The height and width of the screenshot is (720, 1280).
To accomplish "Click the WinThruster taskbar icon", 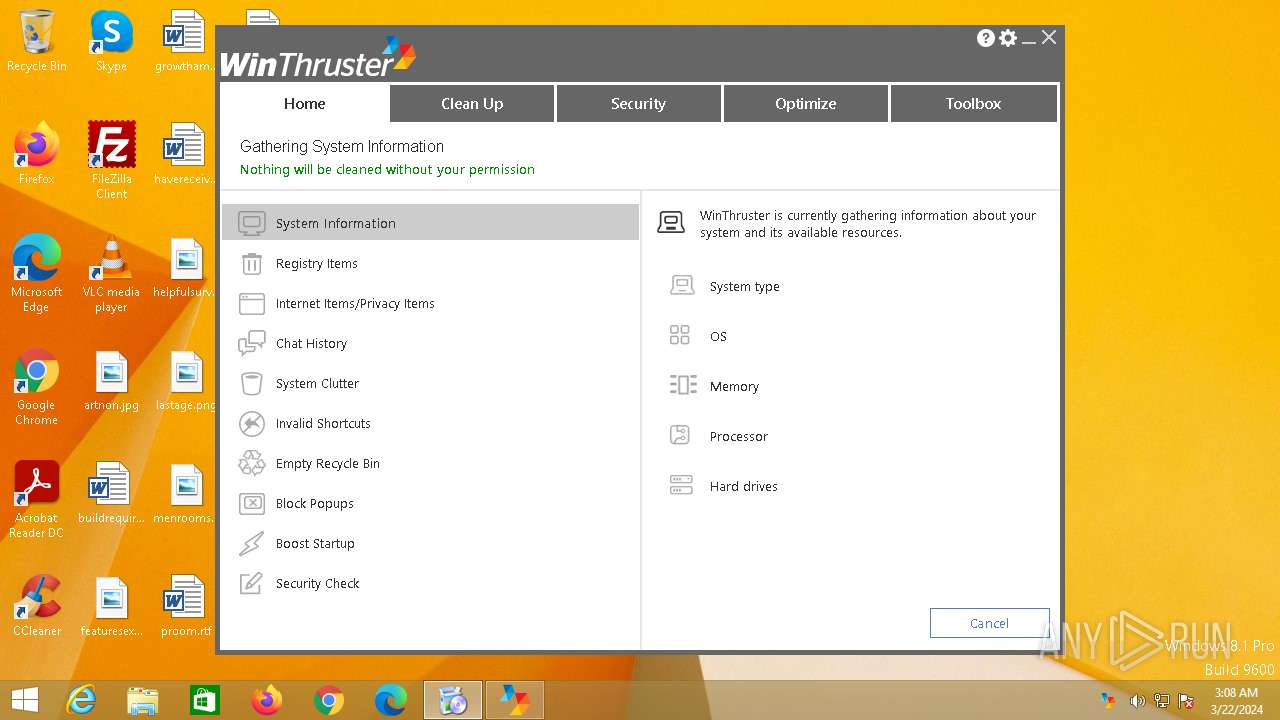I will (x=515, y=700).
